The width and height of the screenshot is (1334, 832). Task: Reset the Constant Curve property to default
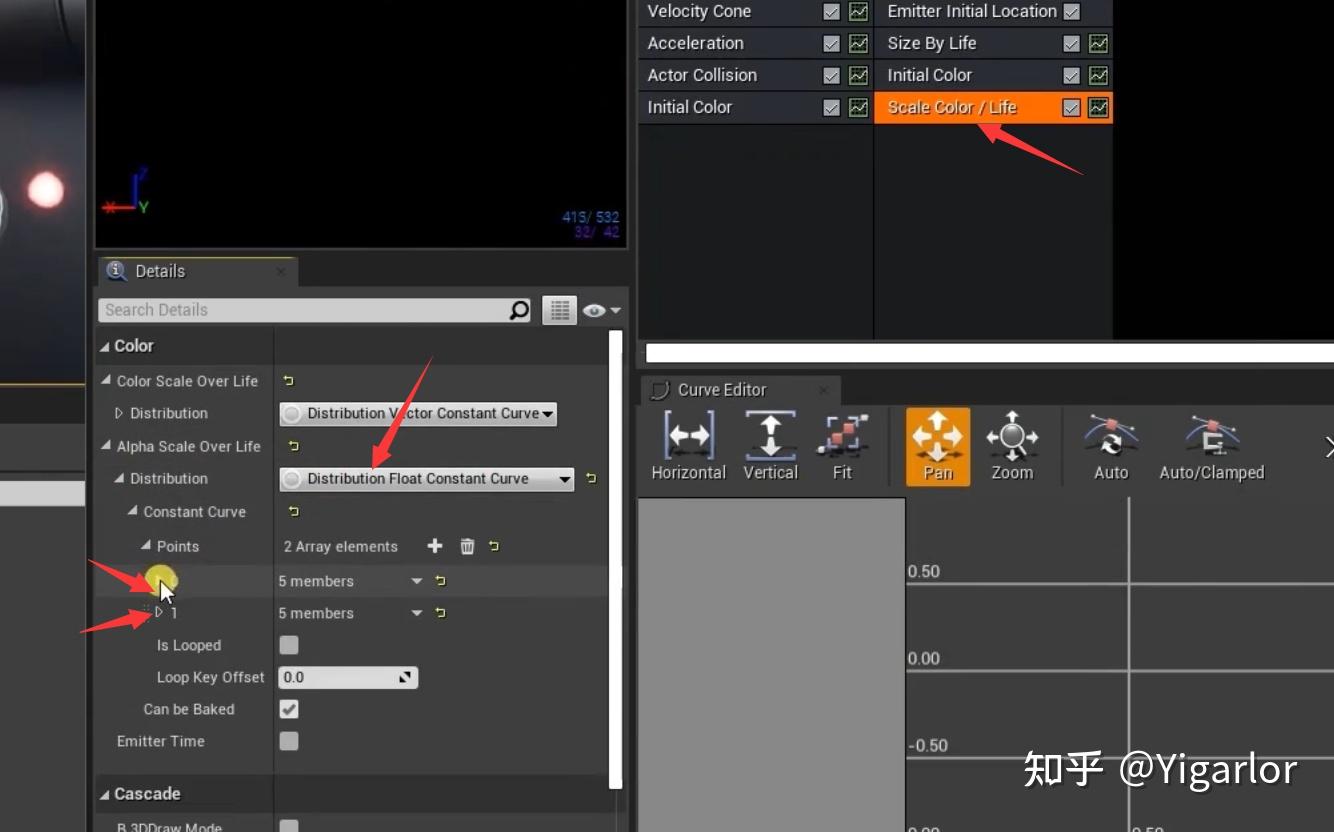(293, 511)
